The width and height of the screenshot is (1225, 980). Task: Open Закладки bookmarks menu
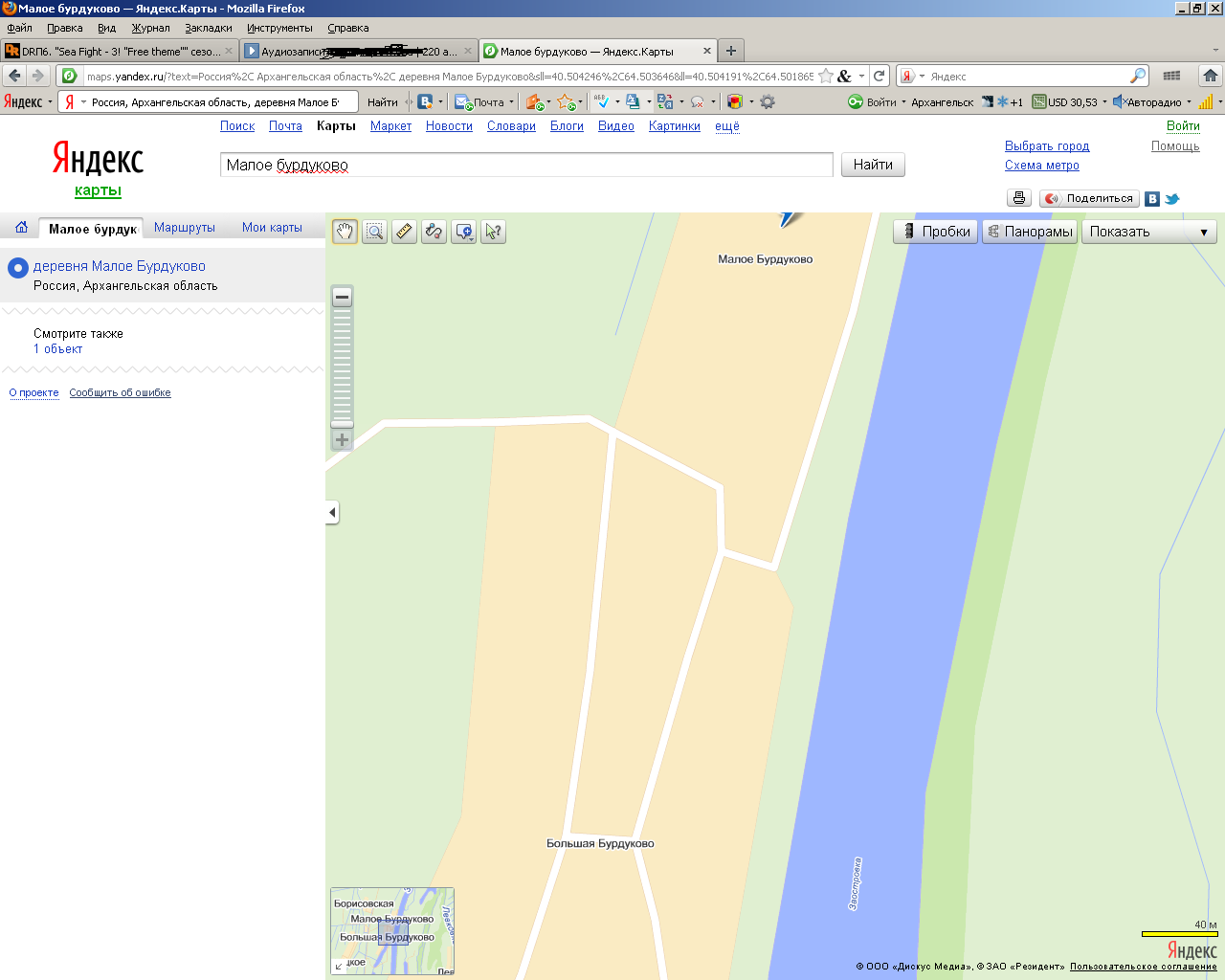[209, 28]
